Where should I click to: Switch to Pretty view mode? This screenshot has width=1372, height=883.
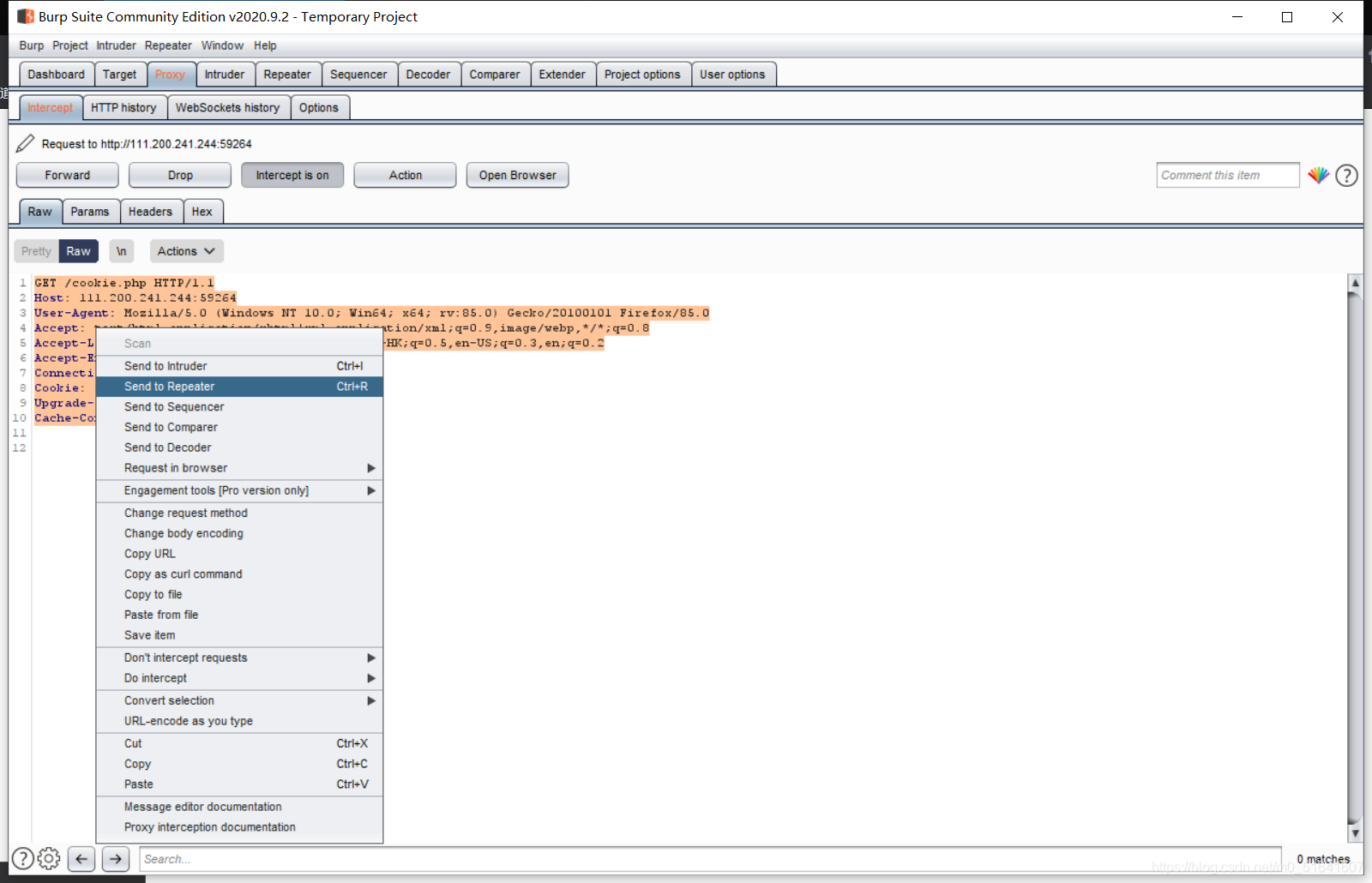36,251
